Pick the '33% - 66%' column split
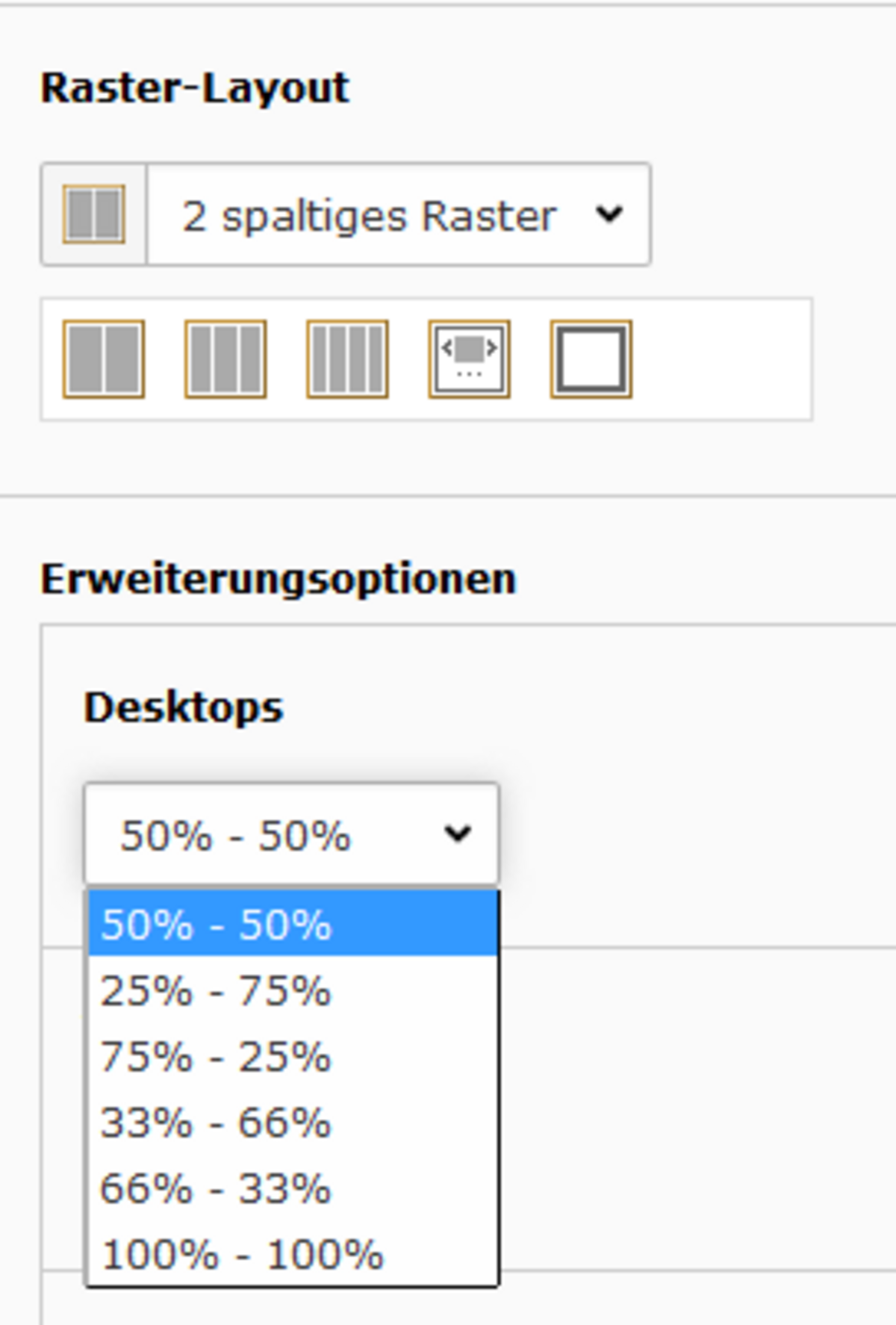896x1325 pixels. tap(293, 1123)
